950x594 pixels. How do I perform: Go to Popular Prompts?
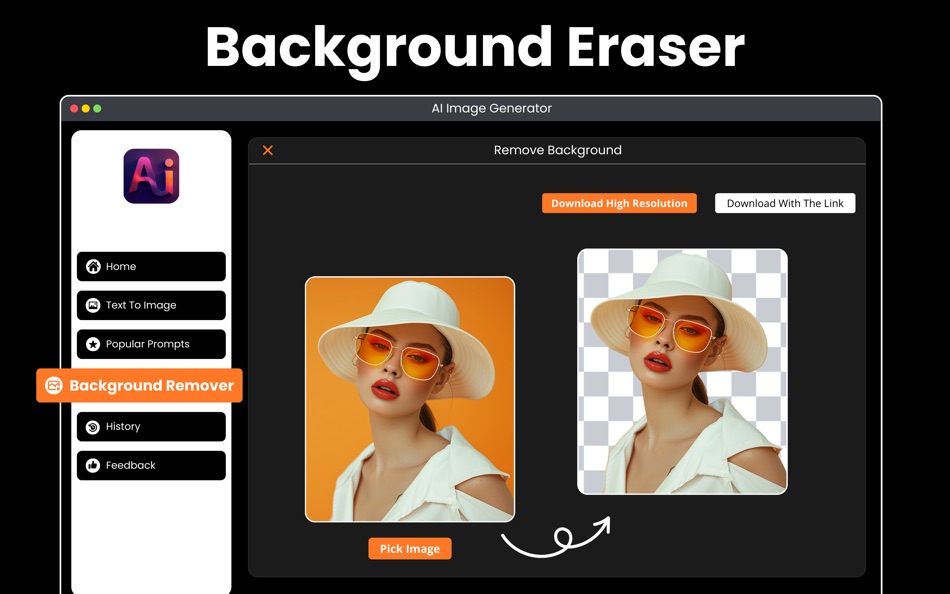coord(151,344)
